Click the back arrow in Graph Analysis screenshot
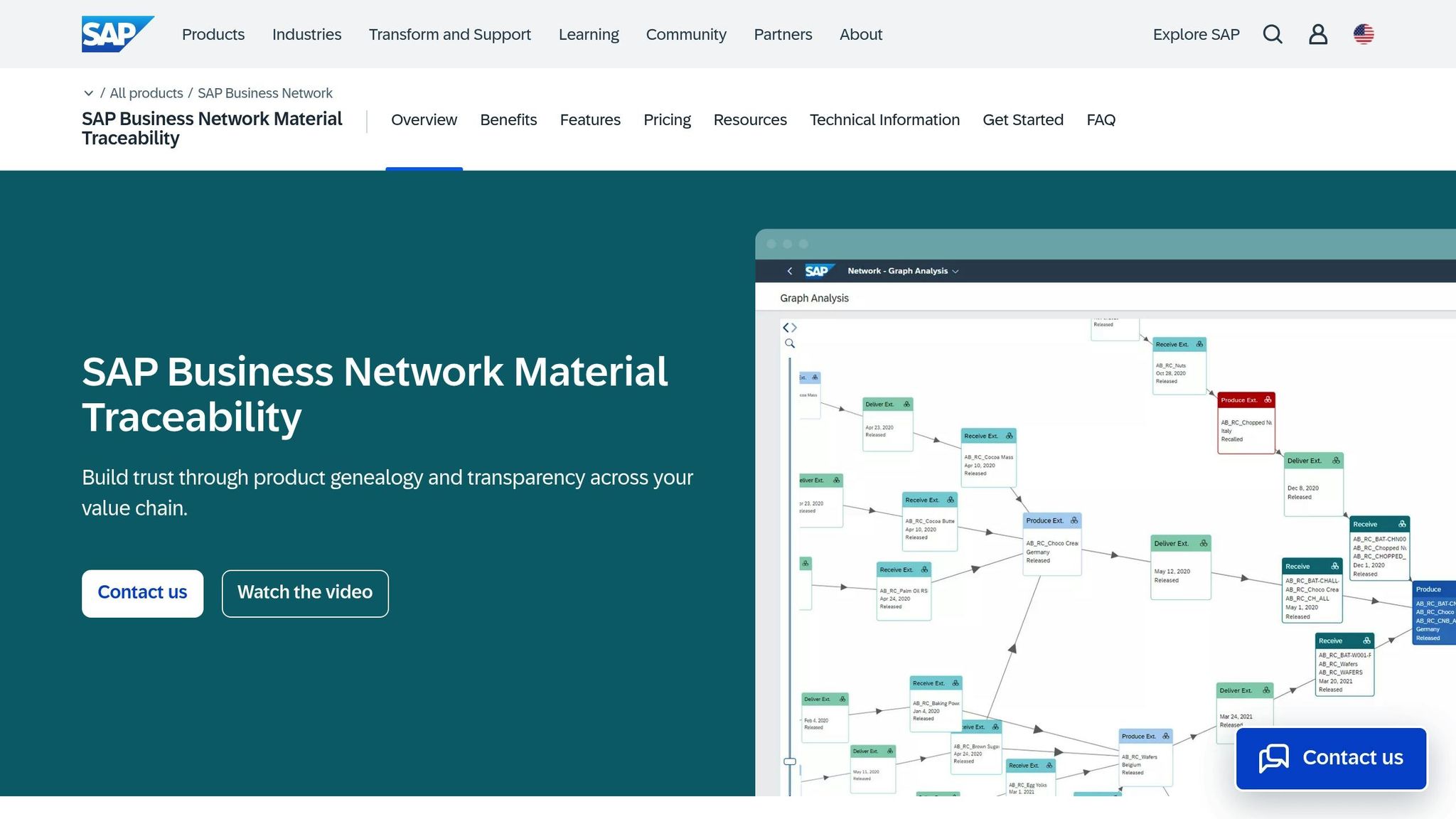Screen dimensions: 1456x819 pos(789,271)
